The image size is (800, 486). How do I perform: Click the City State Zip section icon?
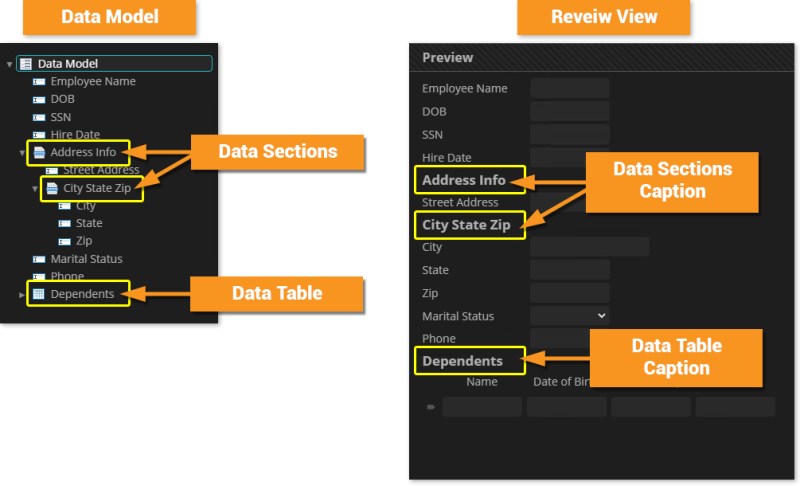pos(51,188)
